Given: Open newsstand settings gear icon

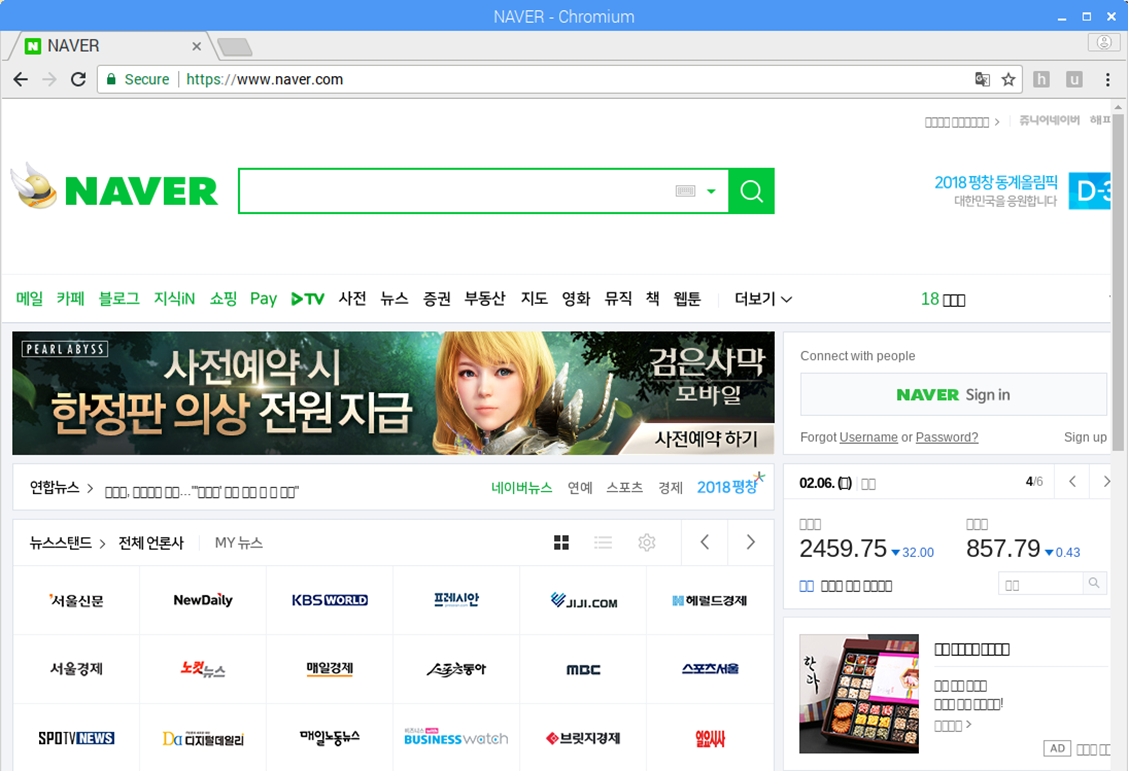Looking at the screenshot, I should [647, 542].
